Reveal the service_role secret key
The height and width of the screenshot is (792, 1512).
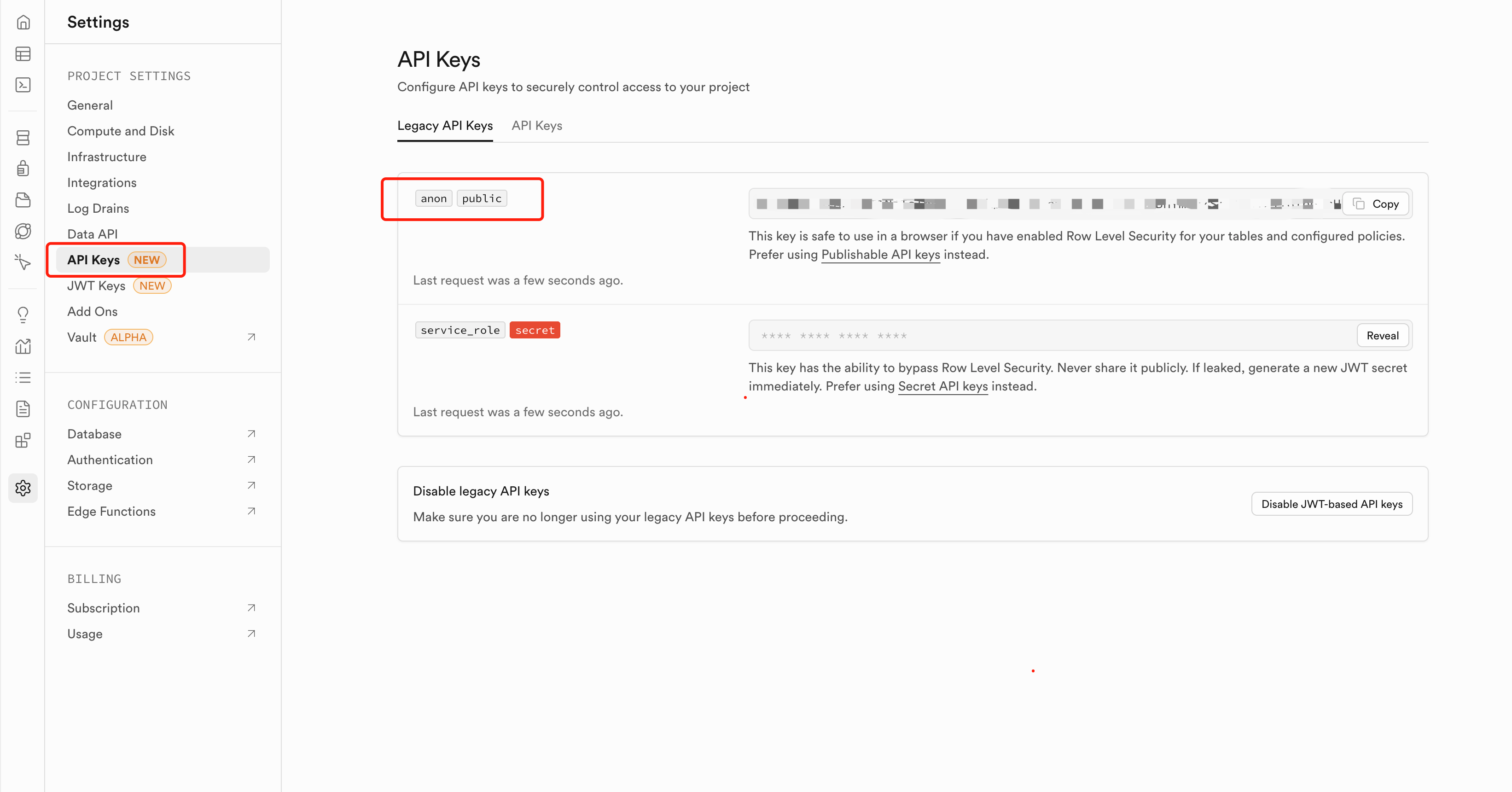click(x=1382, y=336)
